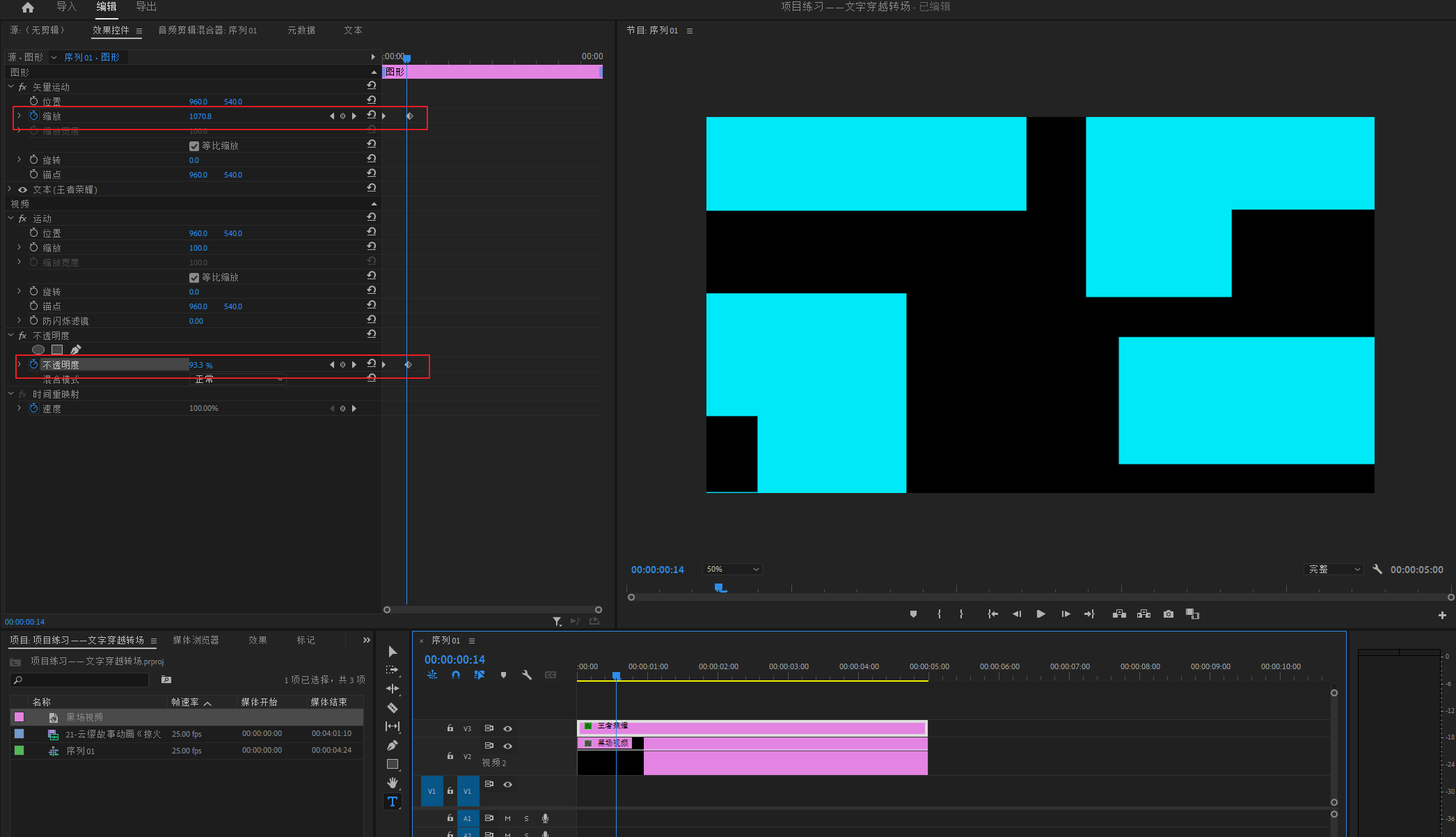Switch to the 导出 workspace tab
This screenshot has height=837, width=1456.
tap(146, 7)
